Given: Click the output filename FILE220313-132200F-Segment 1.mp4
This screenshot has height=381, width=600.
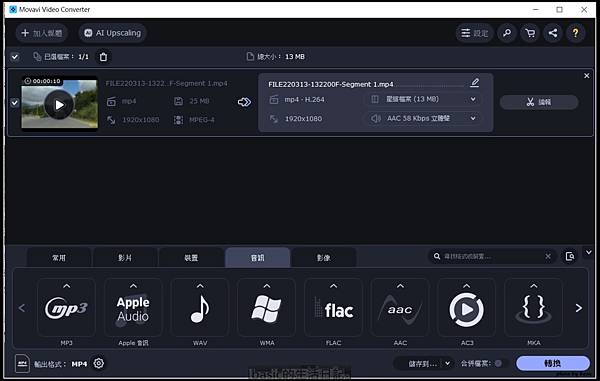Looking at the screenshot, I should 331,85.
